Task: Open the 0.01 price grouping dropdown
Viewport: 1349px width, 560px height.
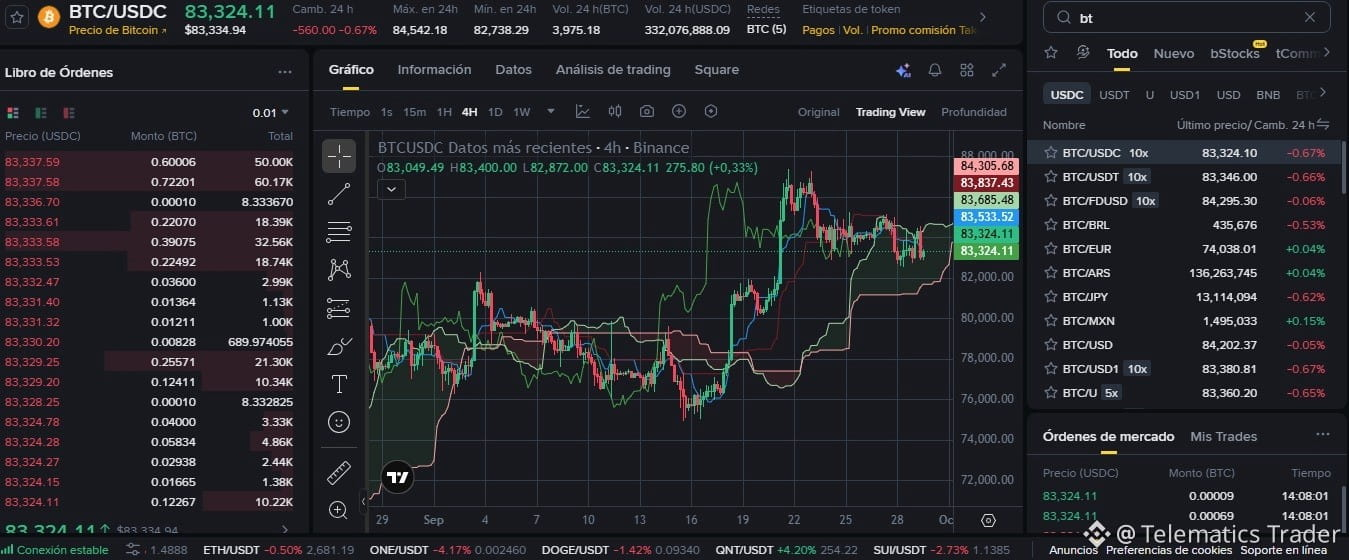Action: pyautogui.click(x=271, y=113)
